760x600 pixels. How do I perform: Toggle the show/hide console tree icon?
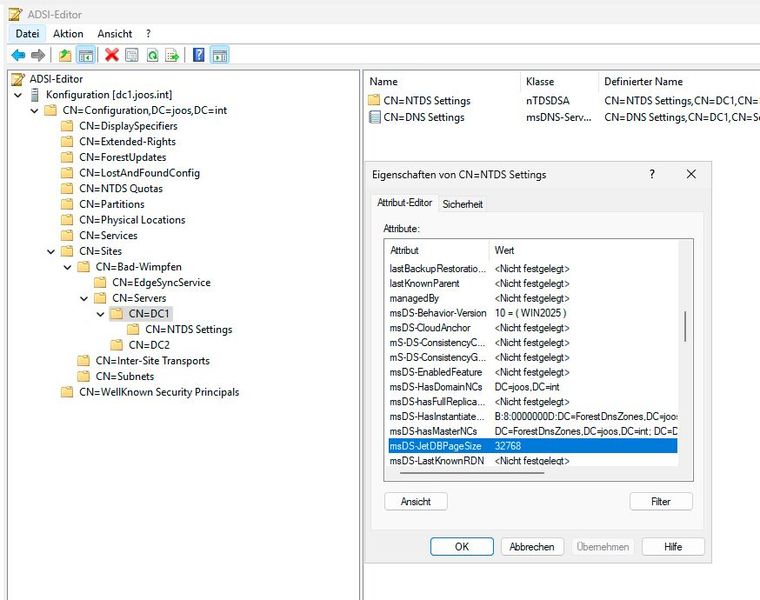coord(86,55)
